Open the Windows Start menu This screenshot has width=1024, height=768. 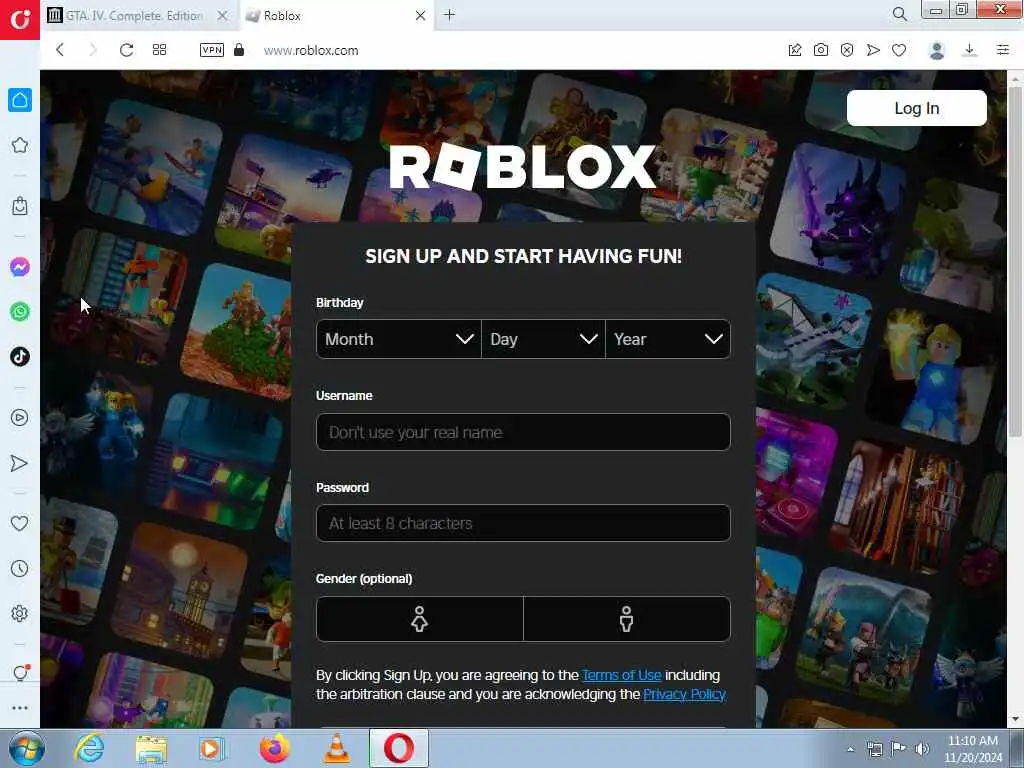tap(26, 748)
